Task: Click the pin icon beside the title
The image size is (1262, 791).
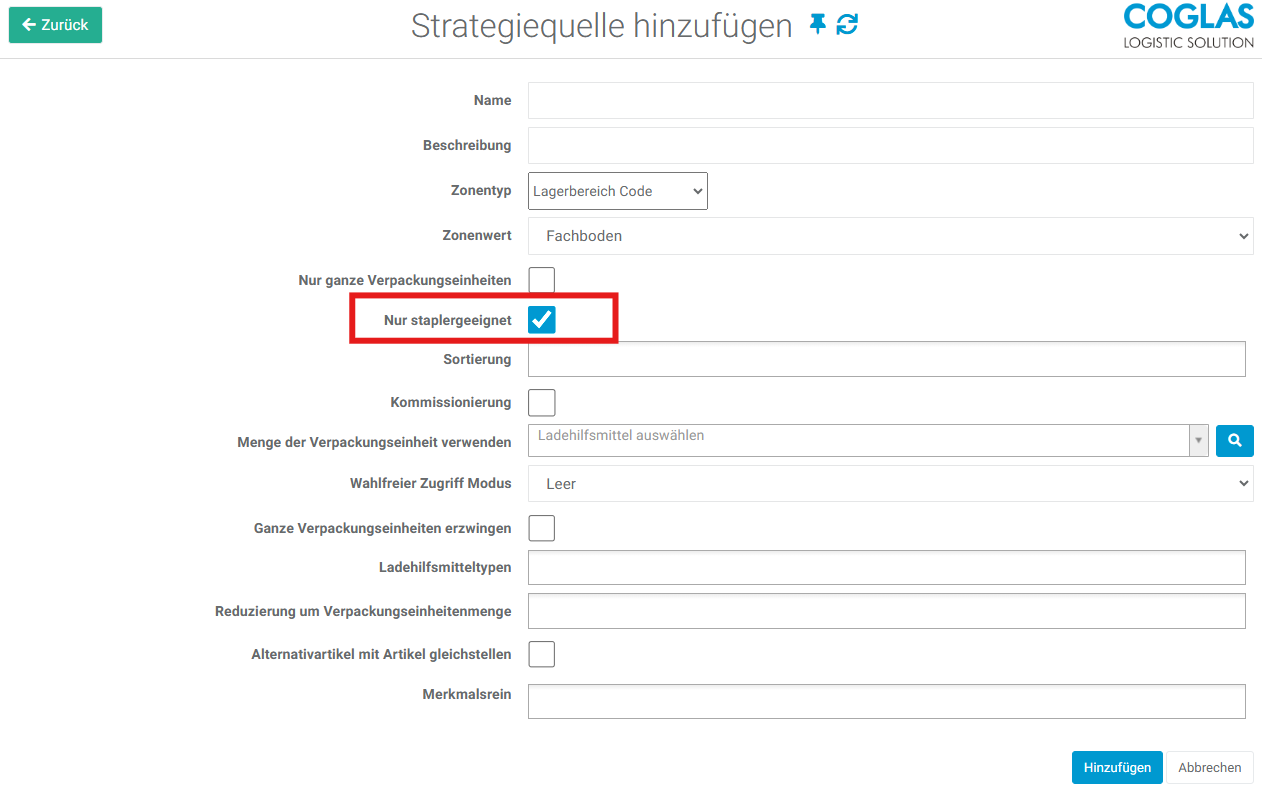Action: coord(818,25)
